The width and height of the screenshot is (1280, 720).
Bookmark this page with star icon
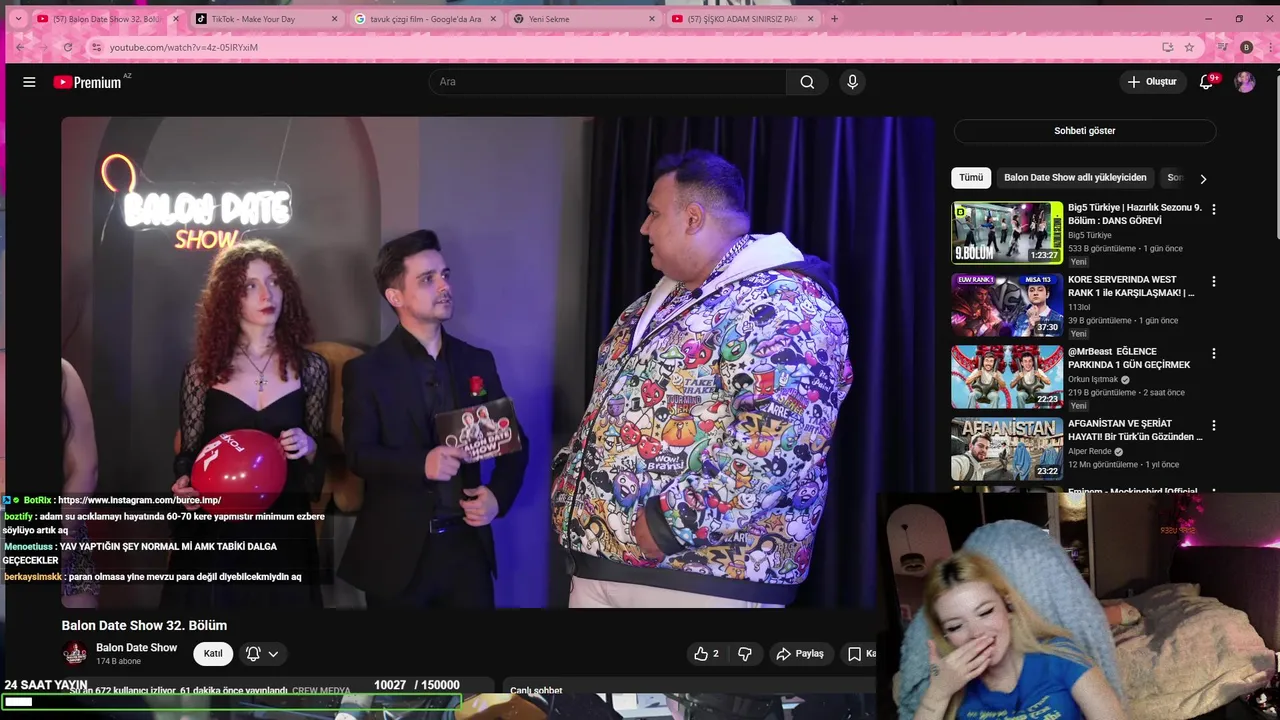(x=1189, y=47)
